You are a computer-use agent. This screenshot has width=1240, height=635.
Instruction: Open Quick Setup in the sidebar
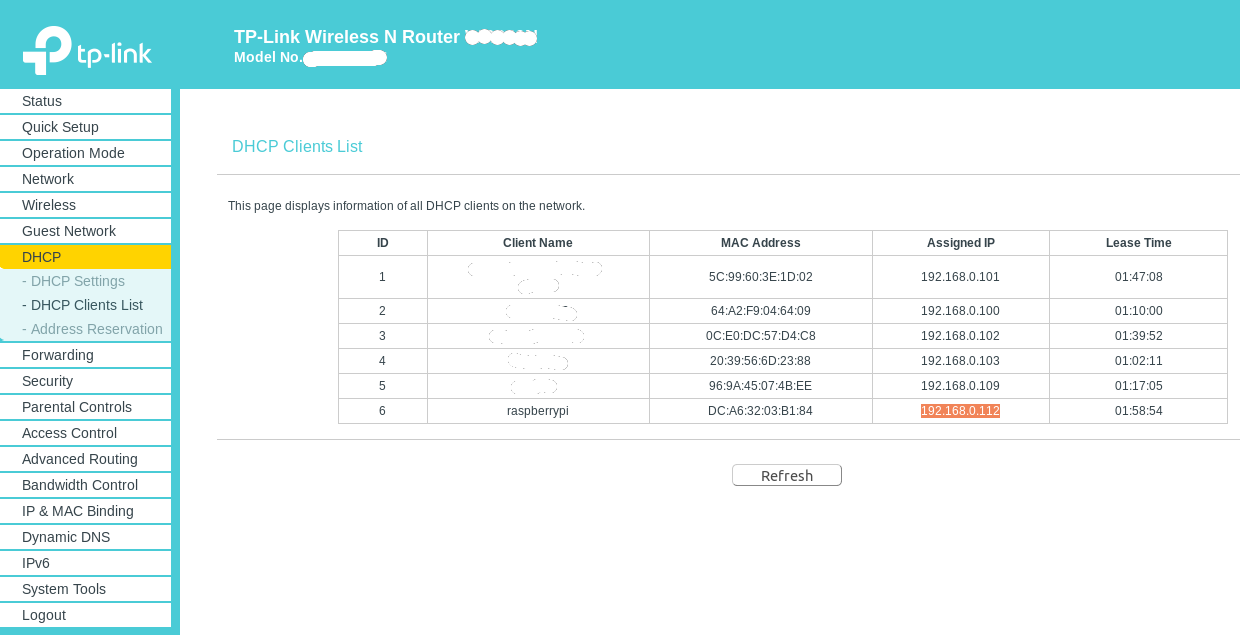click(85, 127)
